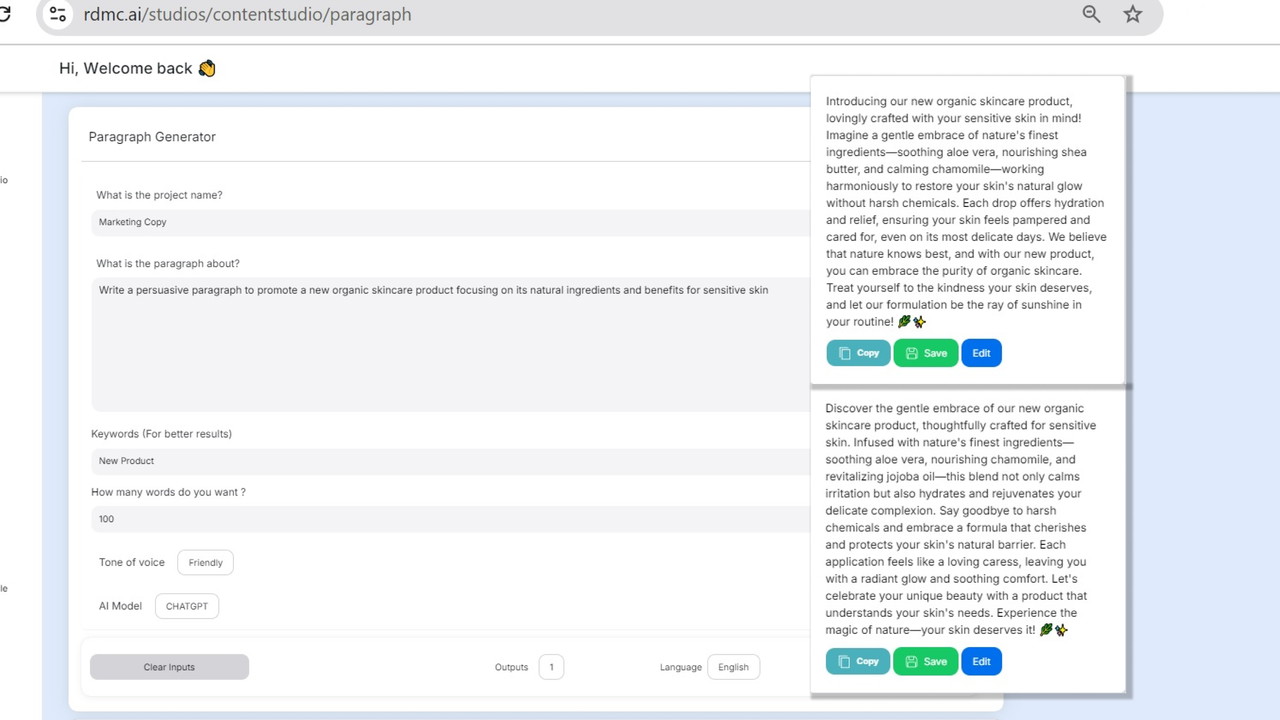Click the browser reload icon
This screenshot has height=720, width=1280.
pyautogui.click(x=4, y=14)
